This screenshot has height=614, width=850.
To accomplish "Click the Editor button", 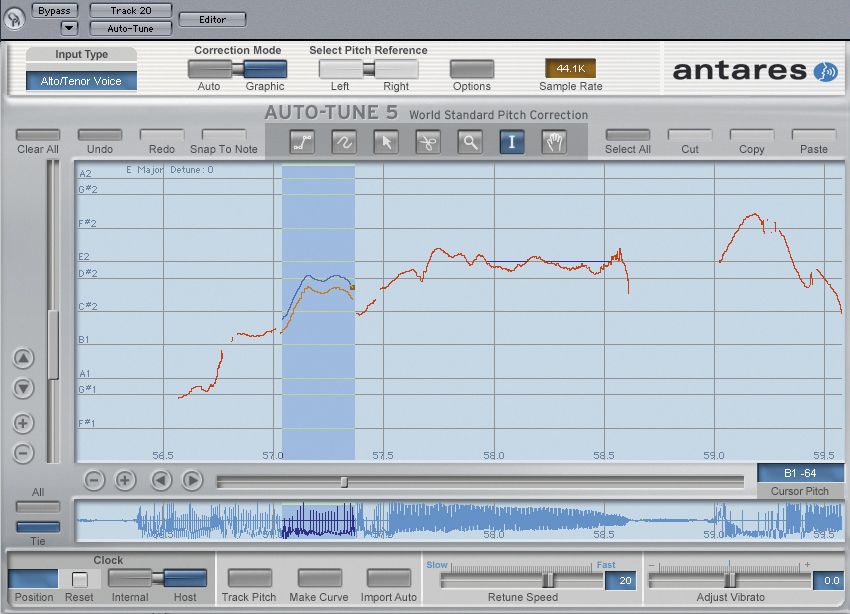I will click(x=212, y=20).
